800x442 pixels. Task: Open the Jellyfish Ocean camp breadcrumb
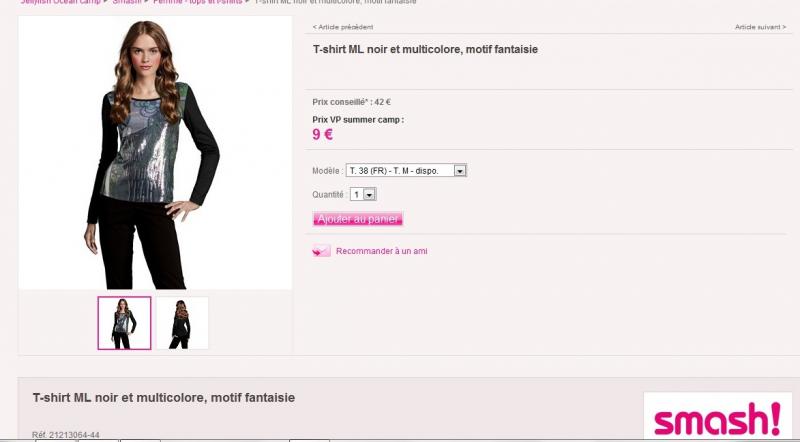point(61,2)
